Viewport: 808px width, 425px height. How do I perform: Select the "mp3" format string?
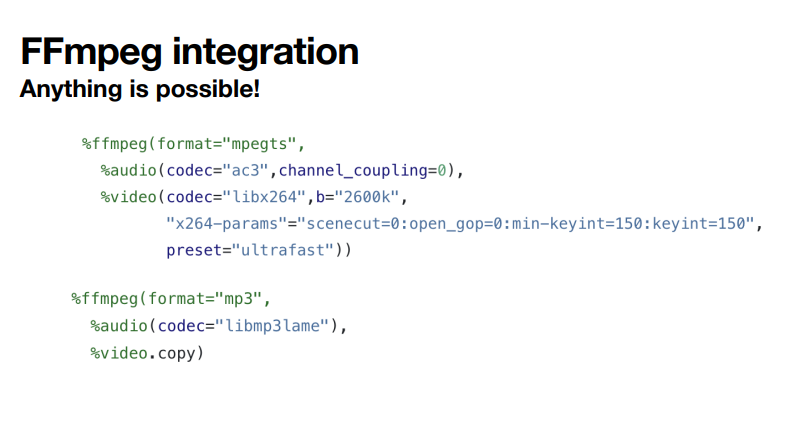pyautogui.click(x=248, y=299)
